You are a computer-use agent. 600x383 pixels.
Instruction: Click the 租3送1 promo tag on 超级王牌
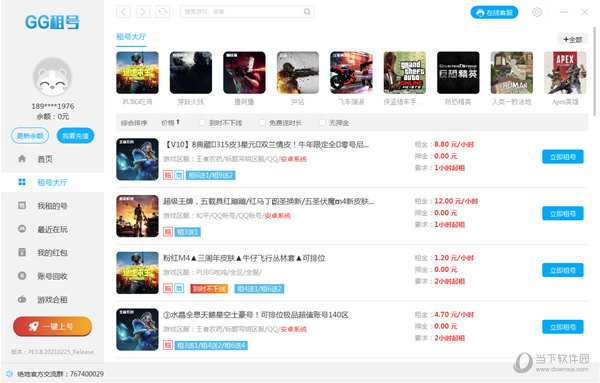click(188, 232)
